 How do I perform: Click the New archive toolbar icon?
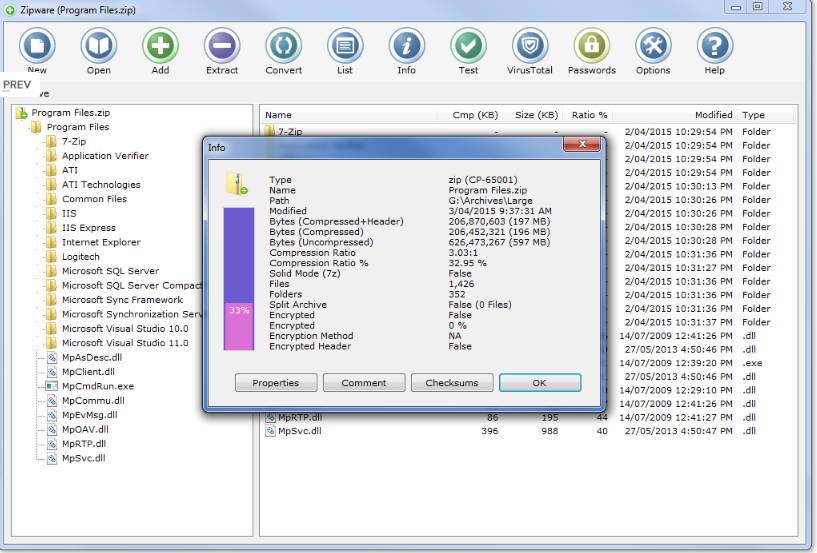pyautogui.click(x=37, y=46)
